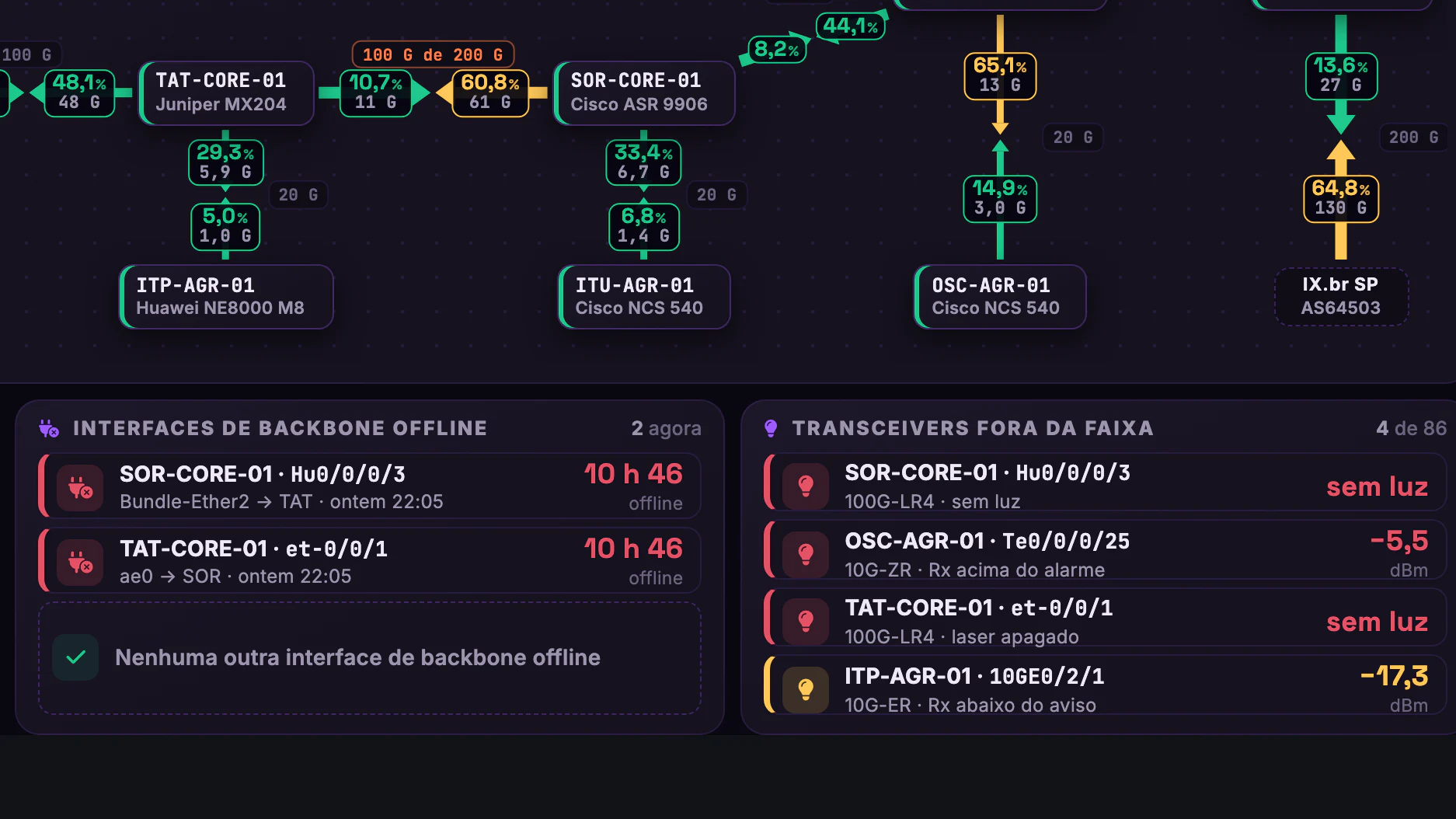
Task: Click the 'ae0 → SOR · ontem 22:05' detail
Action: [235, 577]
